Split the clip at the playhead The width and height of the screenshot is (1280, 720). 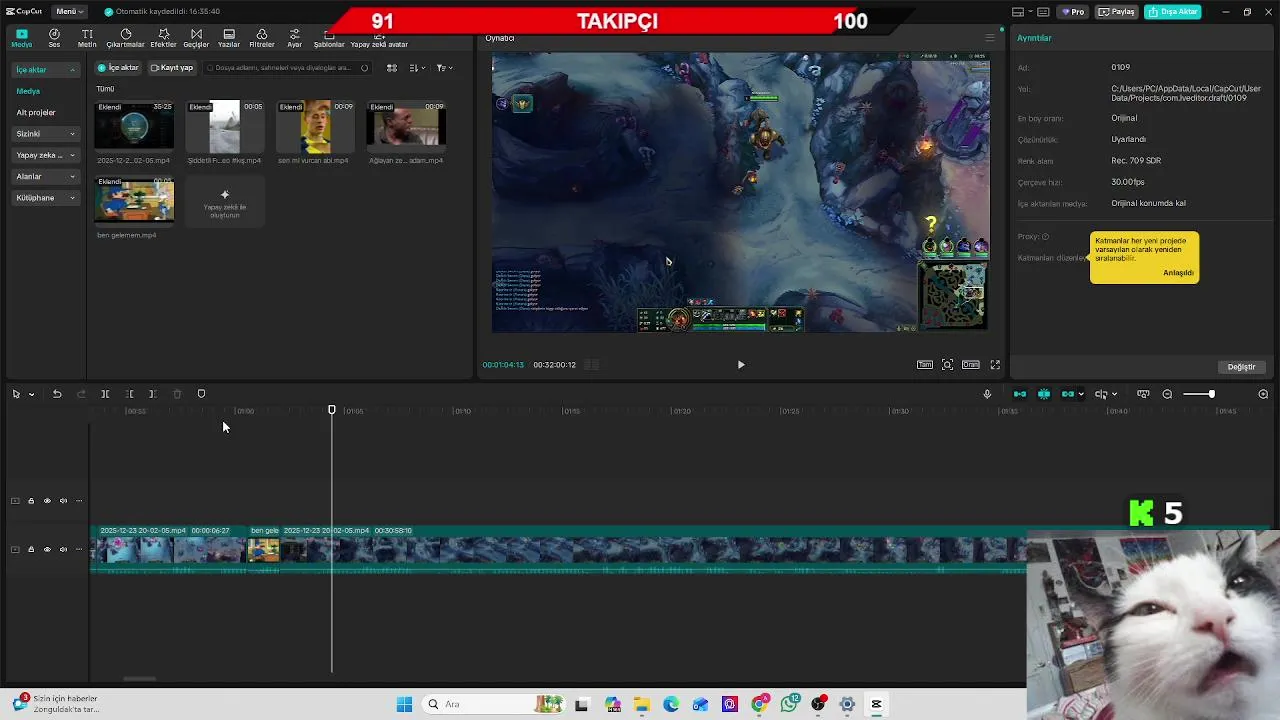(x=105, y=394)
